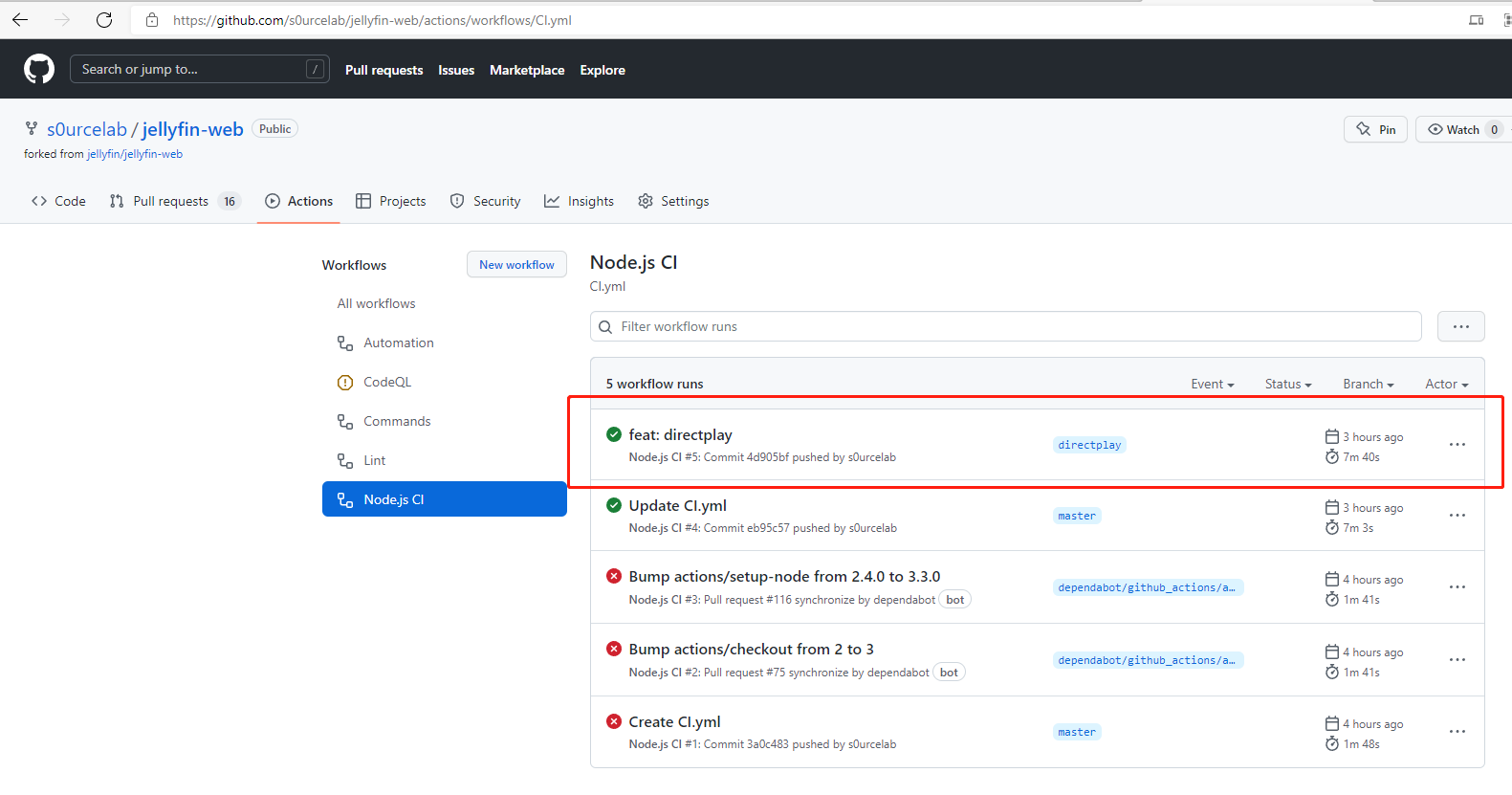Click green success icon for feat: directplay
Viewport: 1512px width, 795px height.
614,434
